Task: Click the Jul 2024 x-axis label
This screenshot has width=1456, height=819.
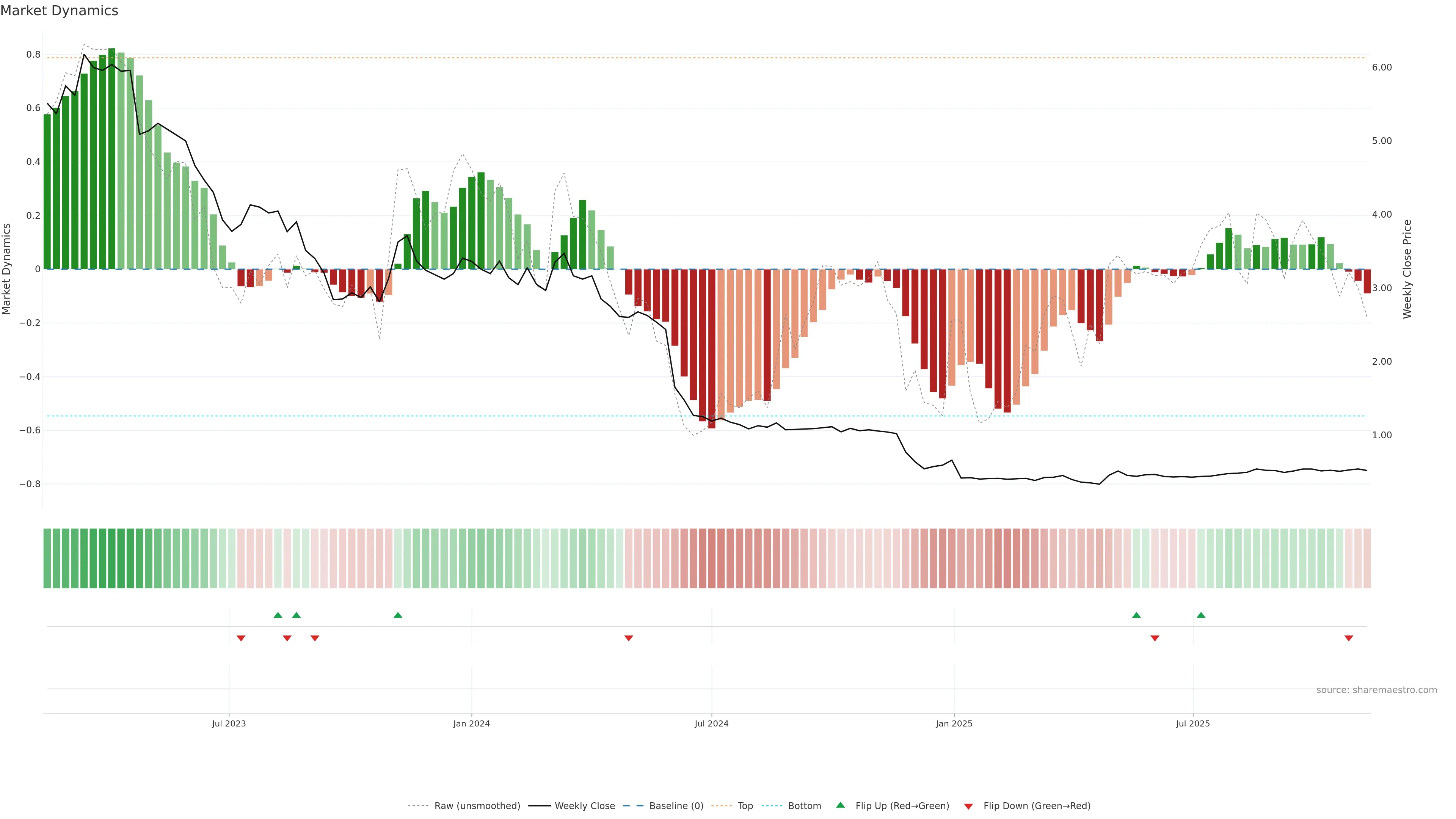Action: click(711, 723)
